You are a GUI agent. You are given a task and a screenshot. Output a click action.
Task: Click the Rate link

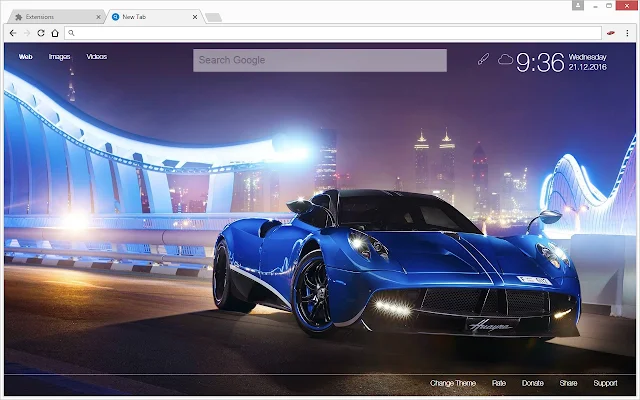(x=499, y=383)
